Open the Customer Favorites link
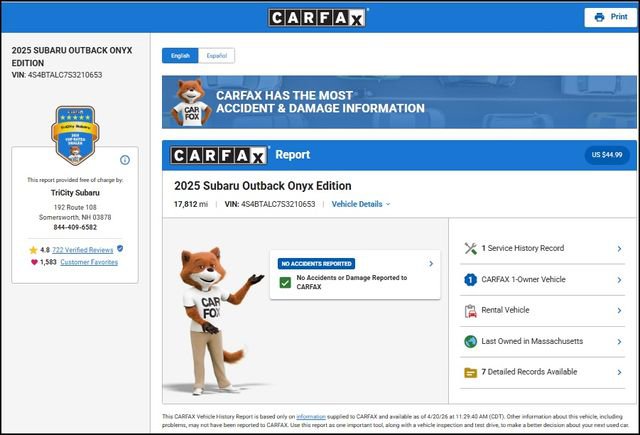This screenshot has height=435, width=640. [x=89, y=262]
